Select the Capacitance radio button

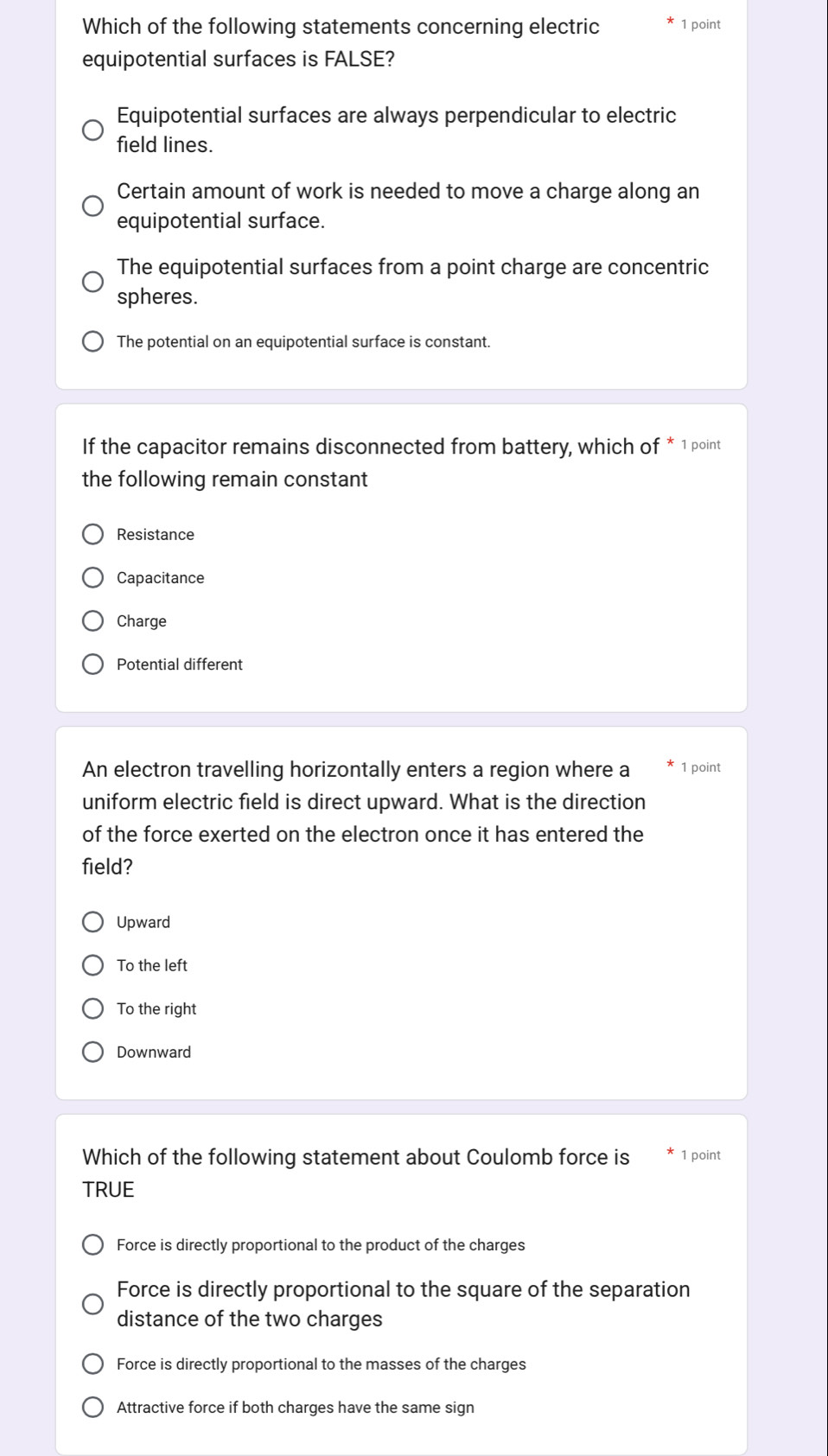click(92, 578)
